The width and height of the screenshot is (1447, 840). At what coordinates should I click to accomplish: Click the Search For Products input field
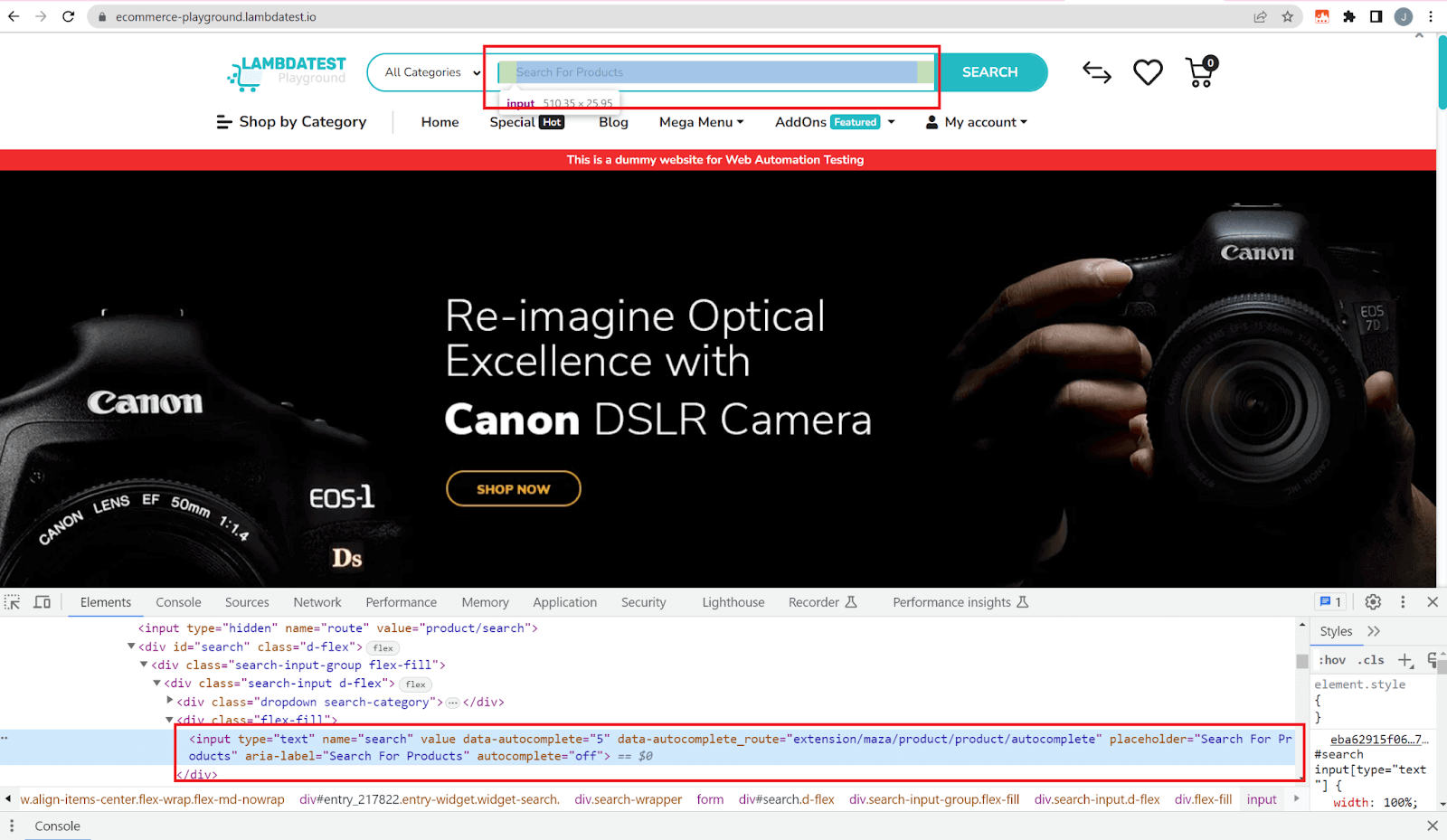[714, 72]
